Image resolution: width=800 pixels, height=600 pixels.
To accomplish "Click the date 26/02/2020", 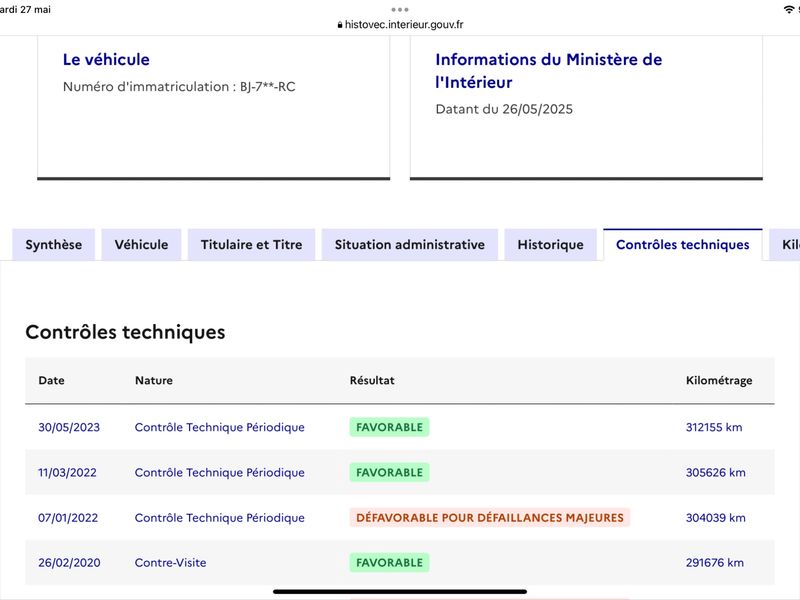I will (x=69, y=563).
